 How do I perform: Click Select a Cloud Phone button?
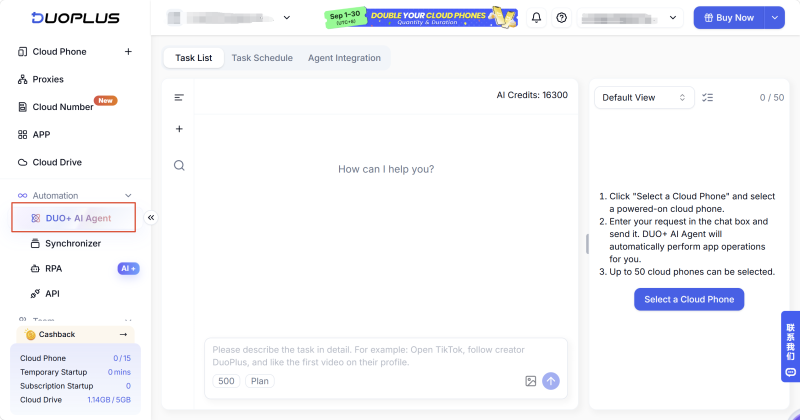pyautogui.click(x=689, y=300)
